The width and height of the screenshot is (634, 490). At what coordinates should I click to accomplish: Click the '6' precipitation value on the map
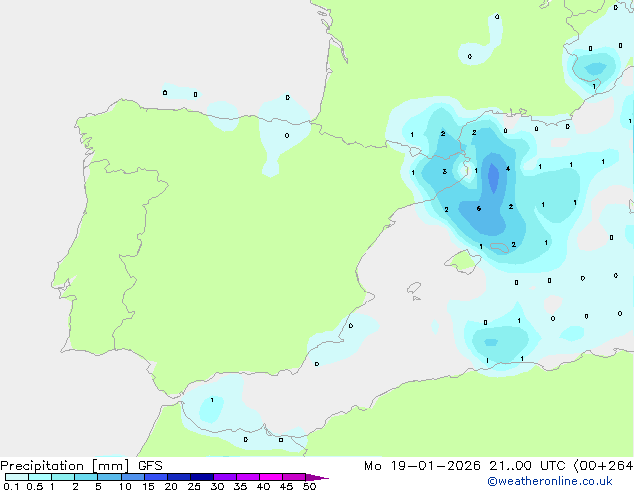[x=479, y=209]
